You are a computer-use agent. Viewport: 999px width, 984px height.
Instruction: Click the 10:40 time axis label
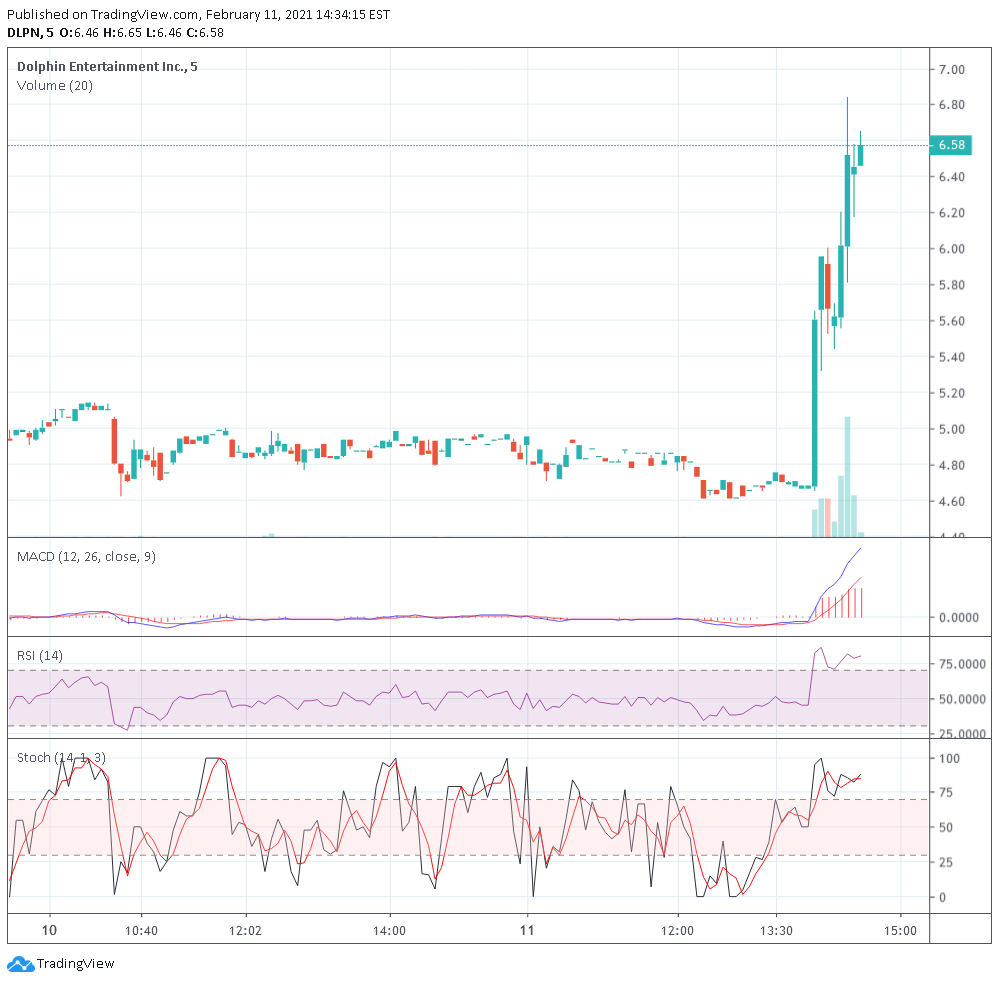tap(141, 930)
